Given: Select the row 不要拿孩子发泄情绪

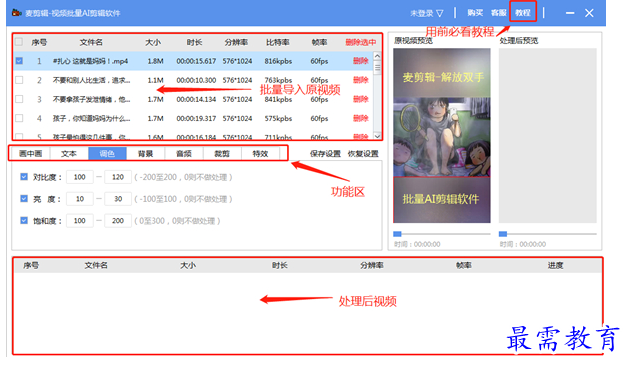Looking at the screenshot, I should click(x=193, y=99).
